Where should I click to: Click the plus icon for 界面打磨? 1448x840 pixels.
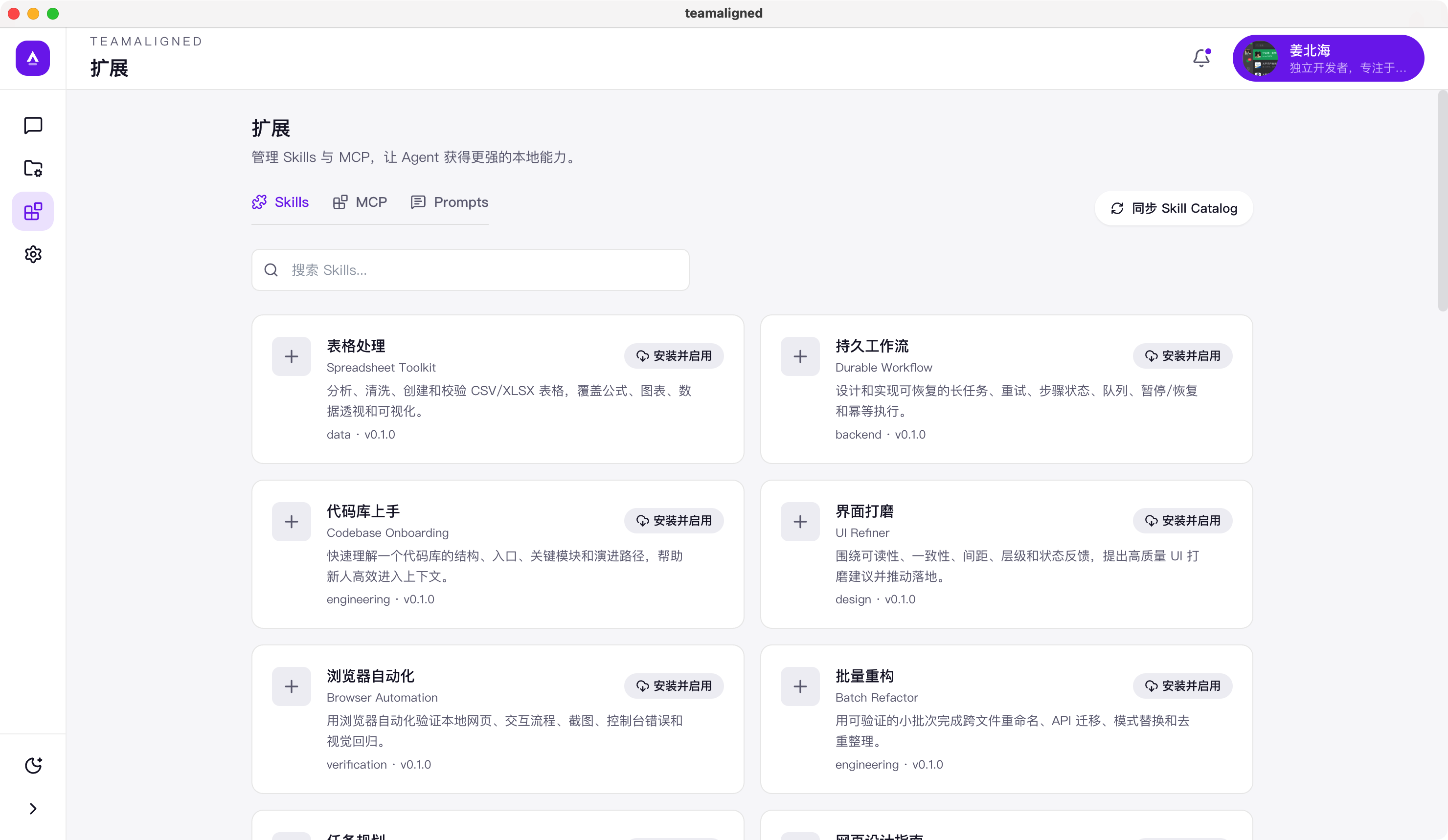(800, 522)
